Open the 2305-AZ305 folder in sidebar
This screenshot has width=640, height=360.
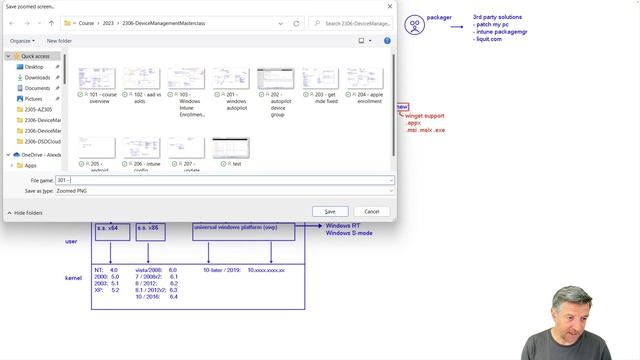click(38, 109)
